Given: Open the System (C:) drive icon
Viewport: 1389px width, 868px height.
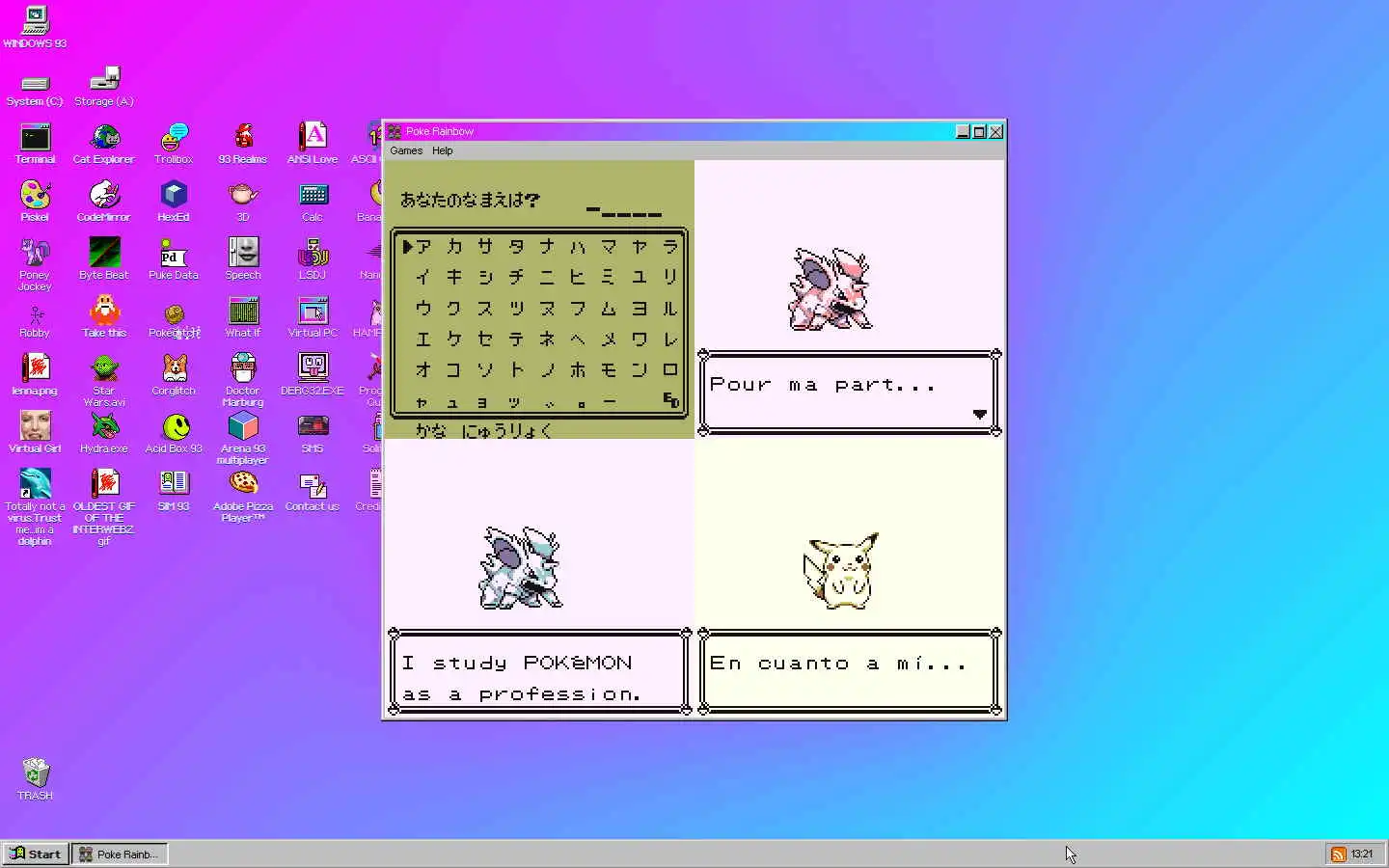Looking at the screenshot, I should coord(35,90).
